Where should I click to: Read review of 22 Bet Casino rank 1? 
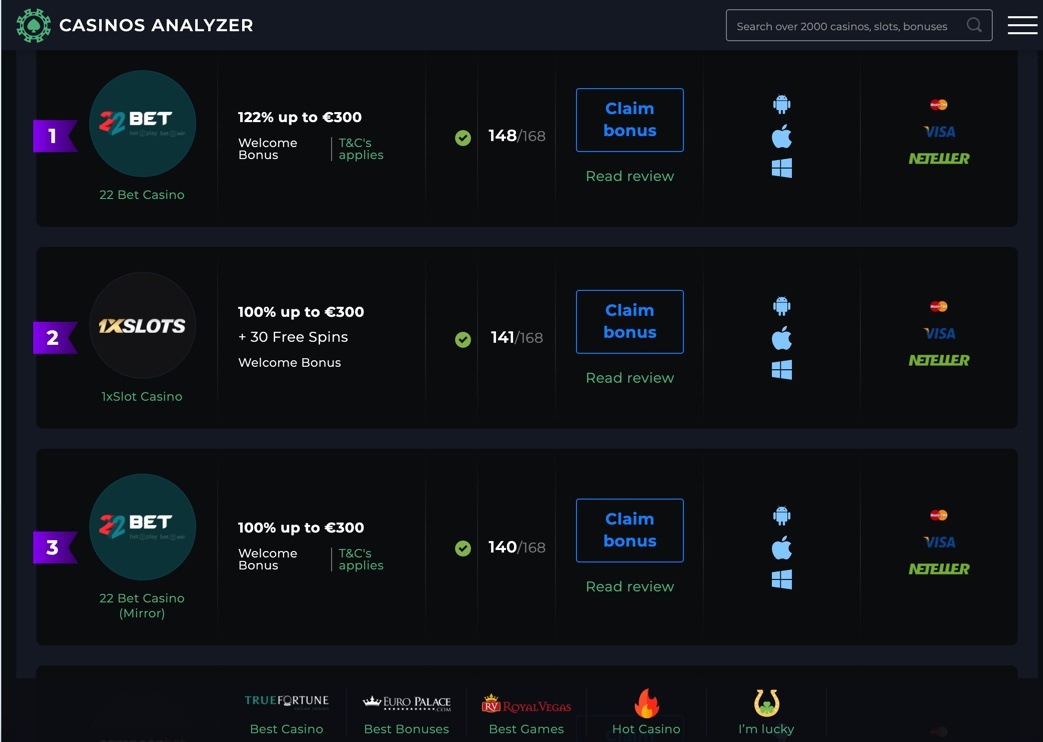(630, 176)
